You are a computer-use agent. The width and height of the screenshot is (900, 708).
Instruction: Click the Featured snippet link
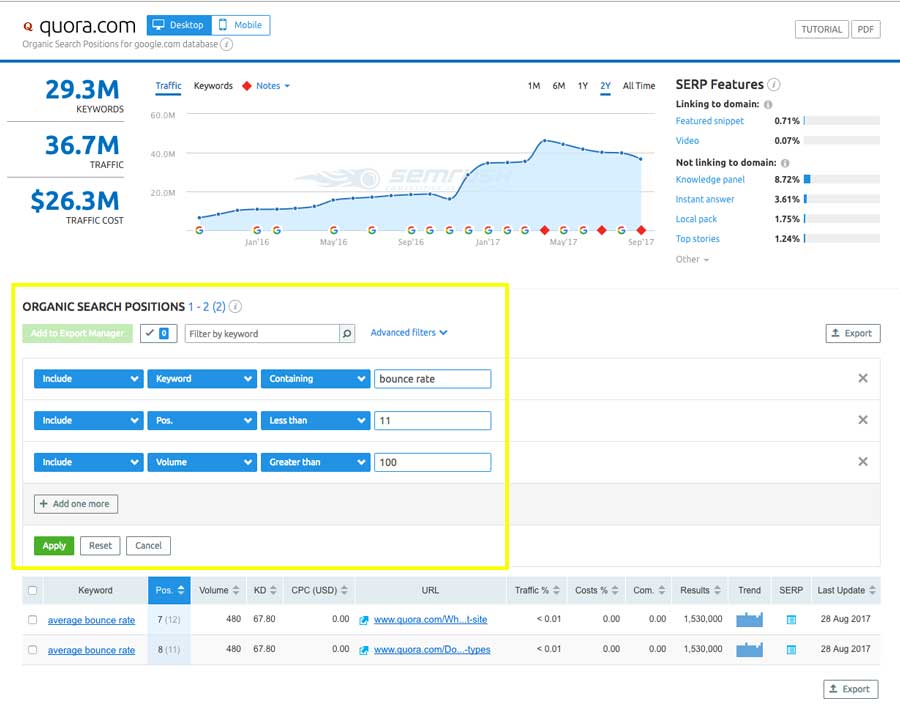pos(709,121)
